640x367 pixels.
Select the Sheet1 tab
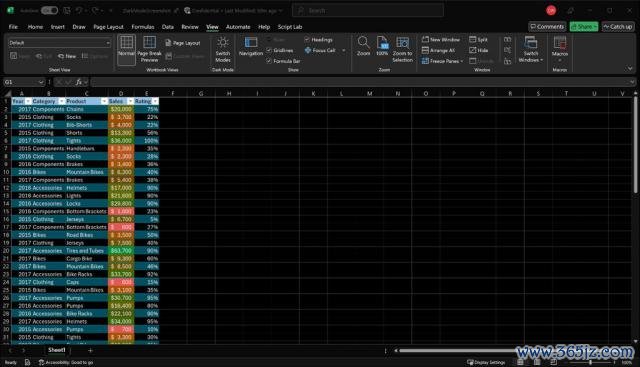[56, 350]
